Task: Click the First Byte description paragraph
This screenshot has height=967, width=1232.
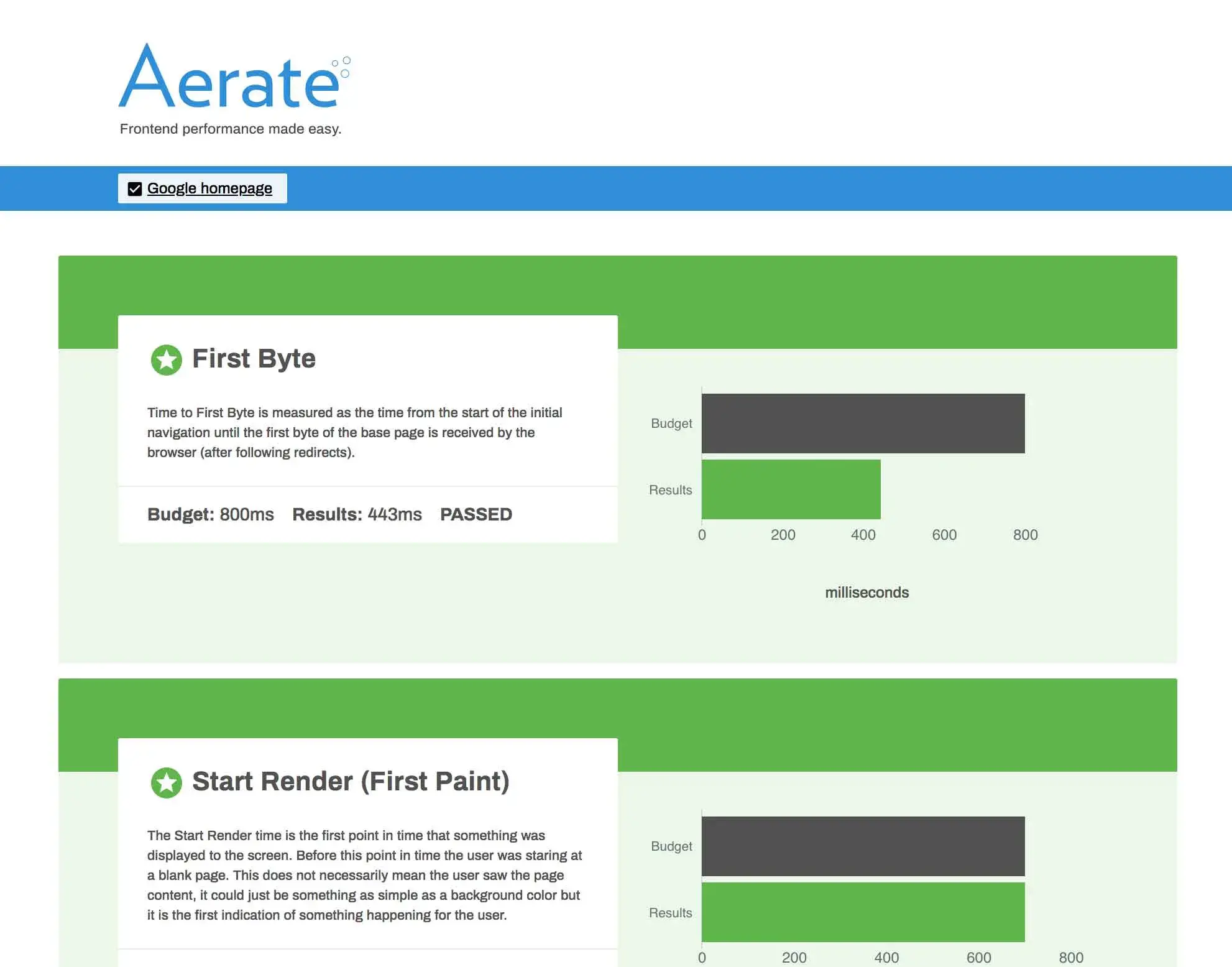Action: coord(354,432)
